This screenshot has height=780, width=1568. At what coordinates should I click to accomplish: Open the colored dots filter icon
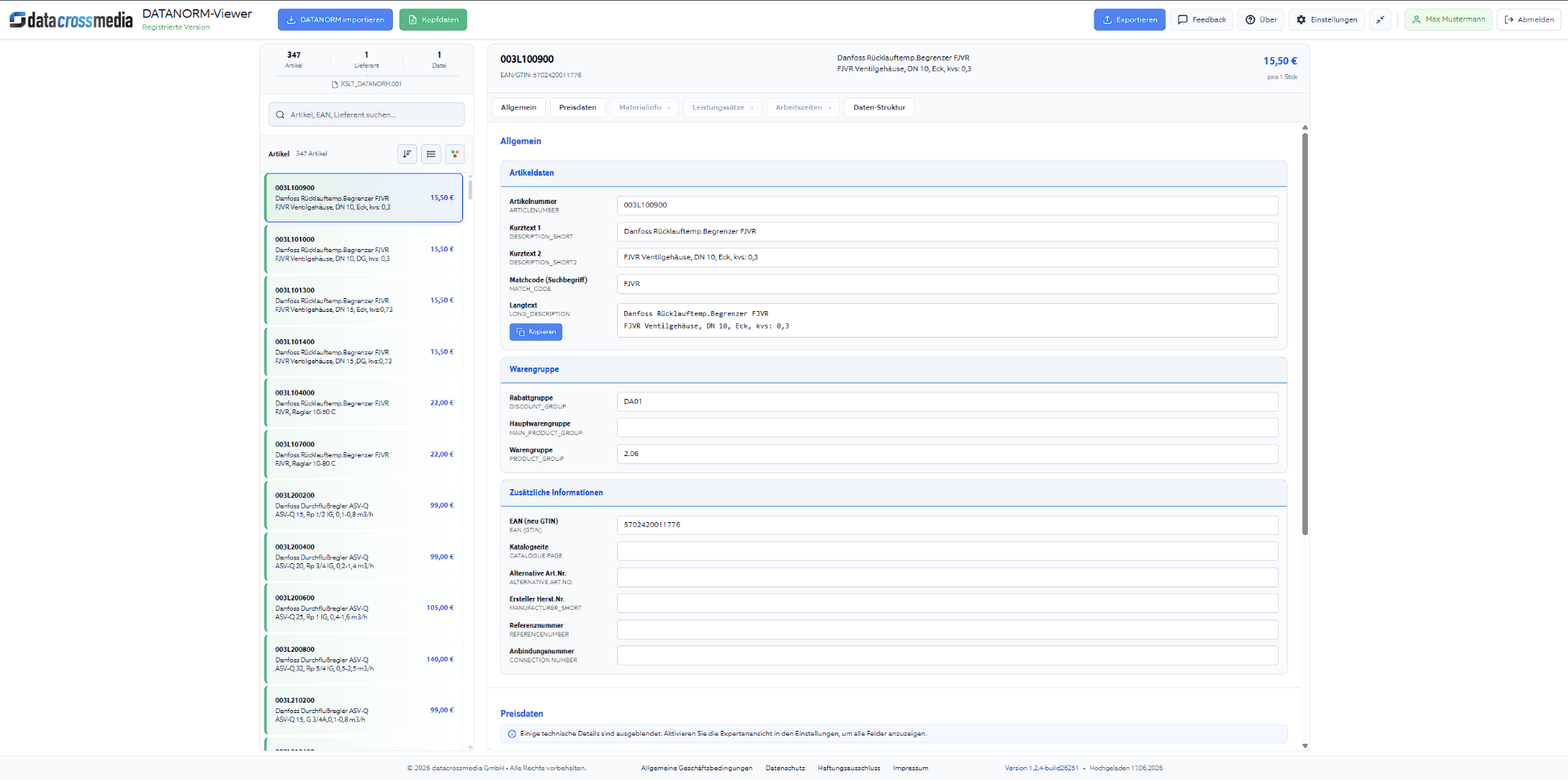[x=455, y=154]
